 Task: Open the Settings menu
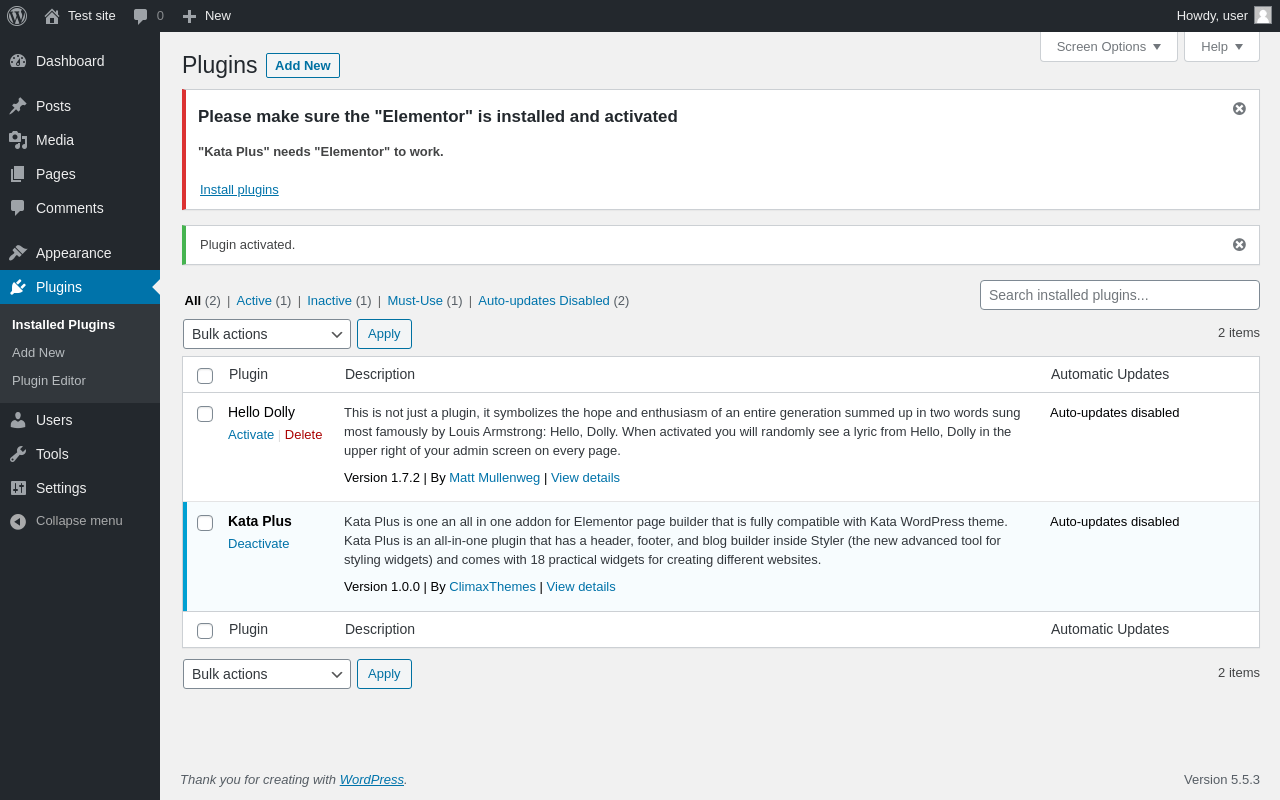pyautogui.click(x=80, y=488)
